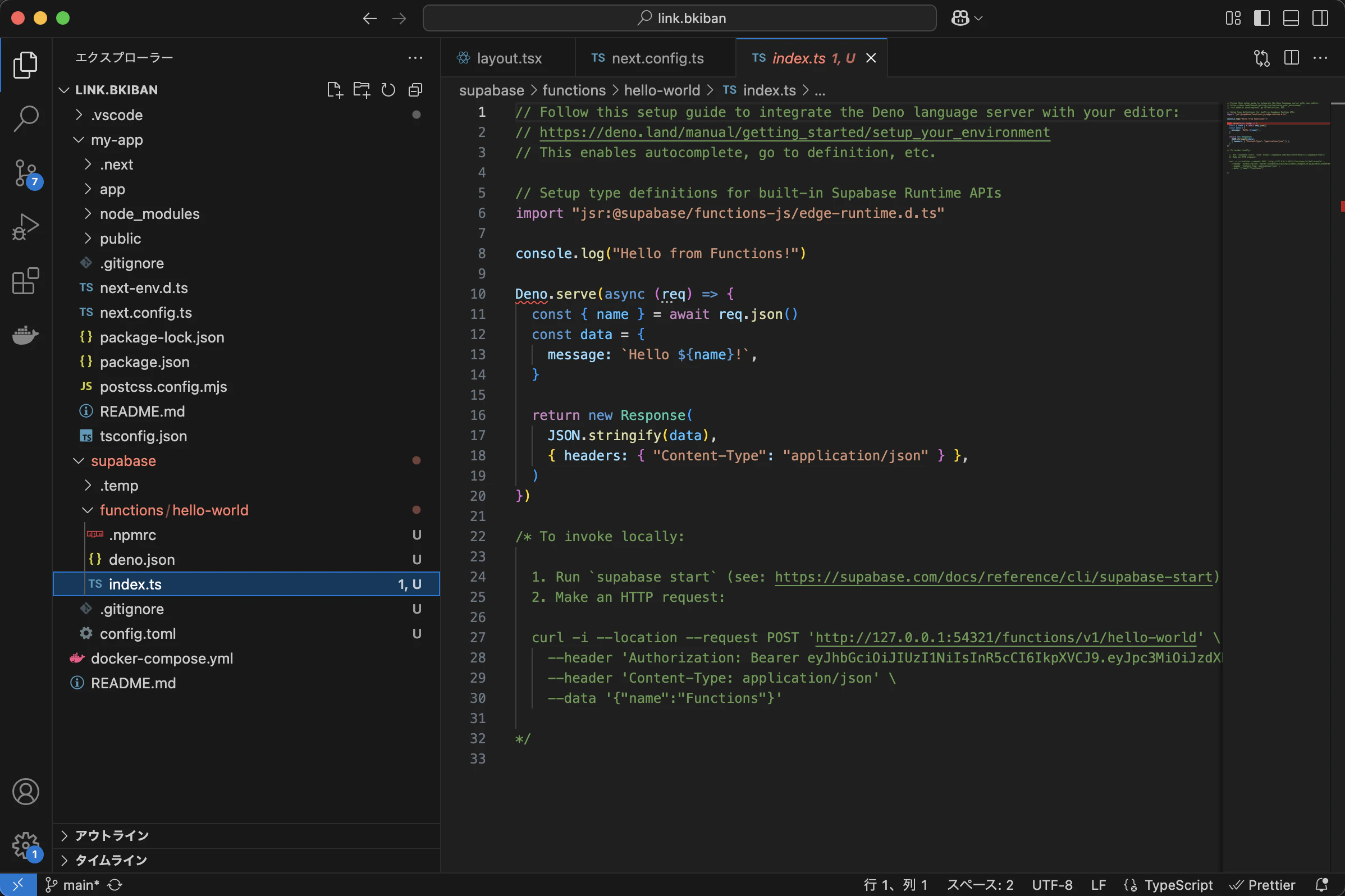The height and width of the screenshot is (896, 1345).
Task: Open config.toml in the file tree
Action: 246,634
